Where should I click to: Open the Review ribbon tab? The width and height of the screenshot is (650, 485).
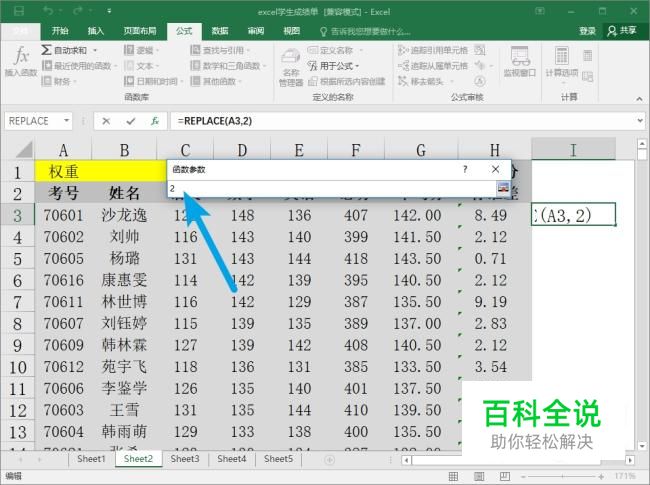(256, 31)
